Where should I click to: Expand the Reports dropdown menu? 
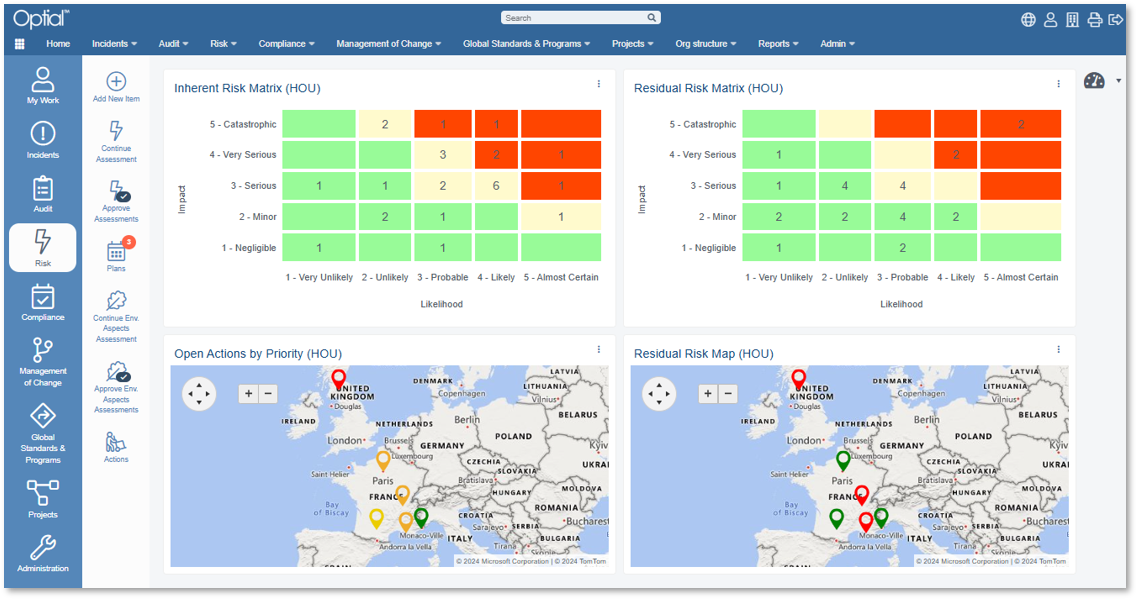(777, 44)
